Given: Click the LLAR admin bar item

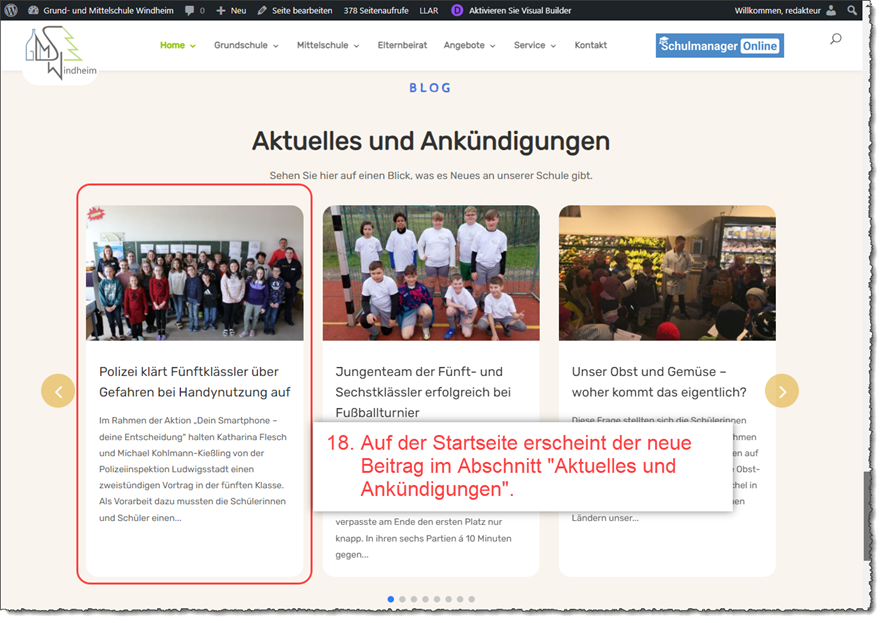Looking at the screenshot, I should tap(429, 10).
